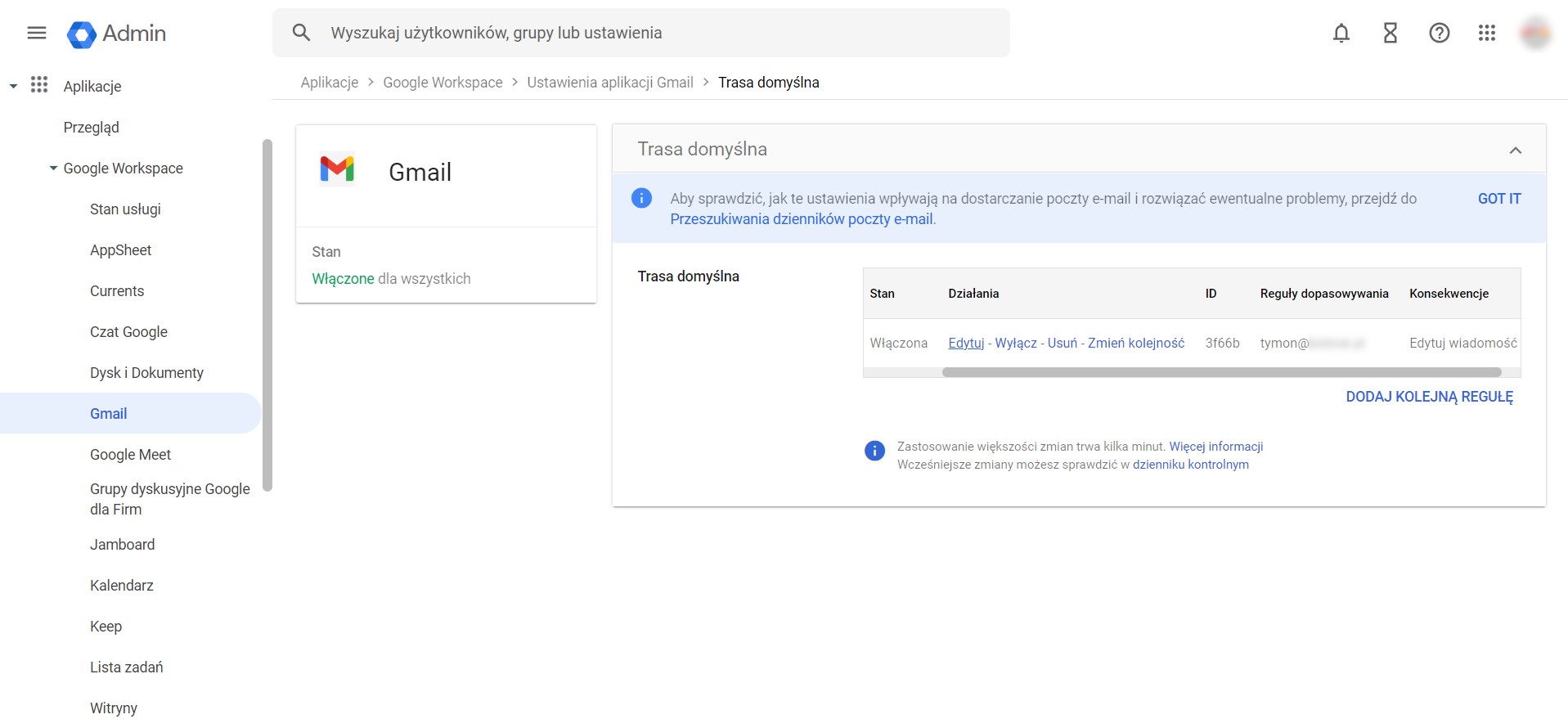Click the Konsekwencje column header
Viewport: 1568px width, 728px height.
1449,294
